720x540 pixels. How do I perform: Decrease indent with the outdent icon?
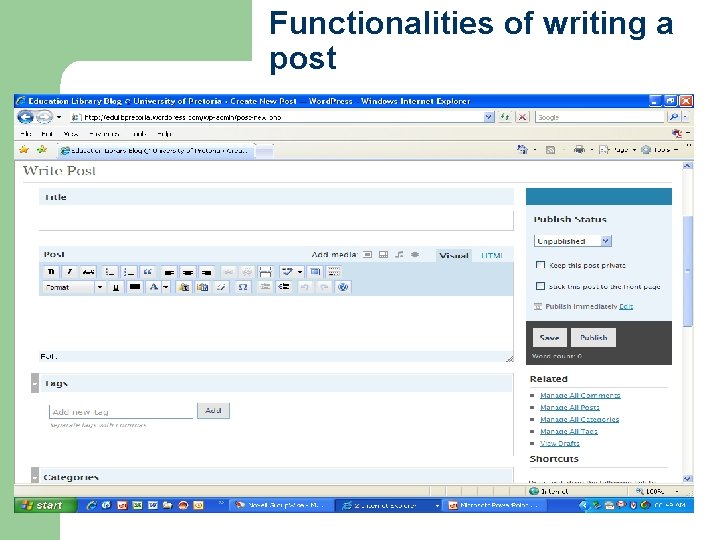[265, 287]
